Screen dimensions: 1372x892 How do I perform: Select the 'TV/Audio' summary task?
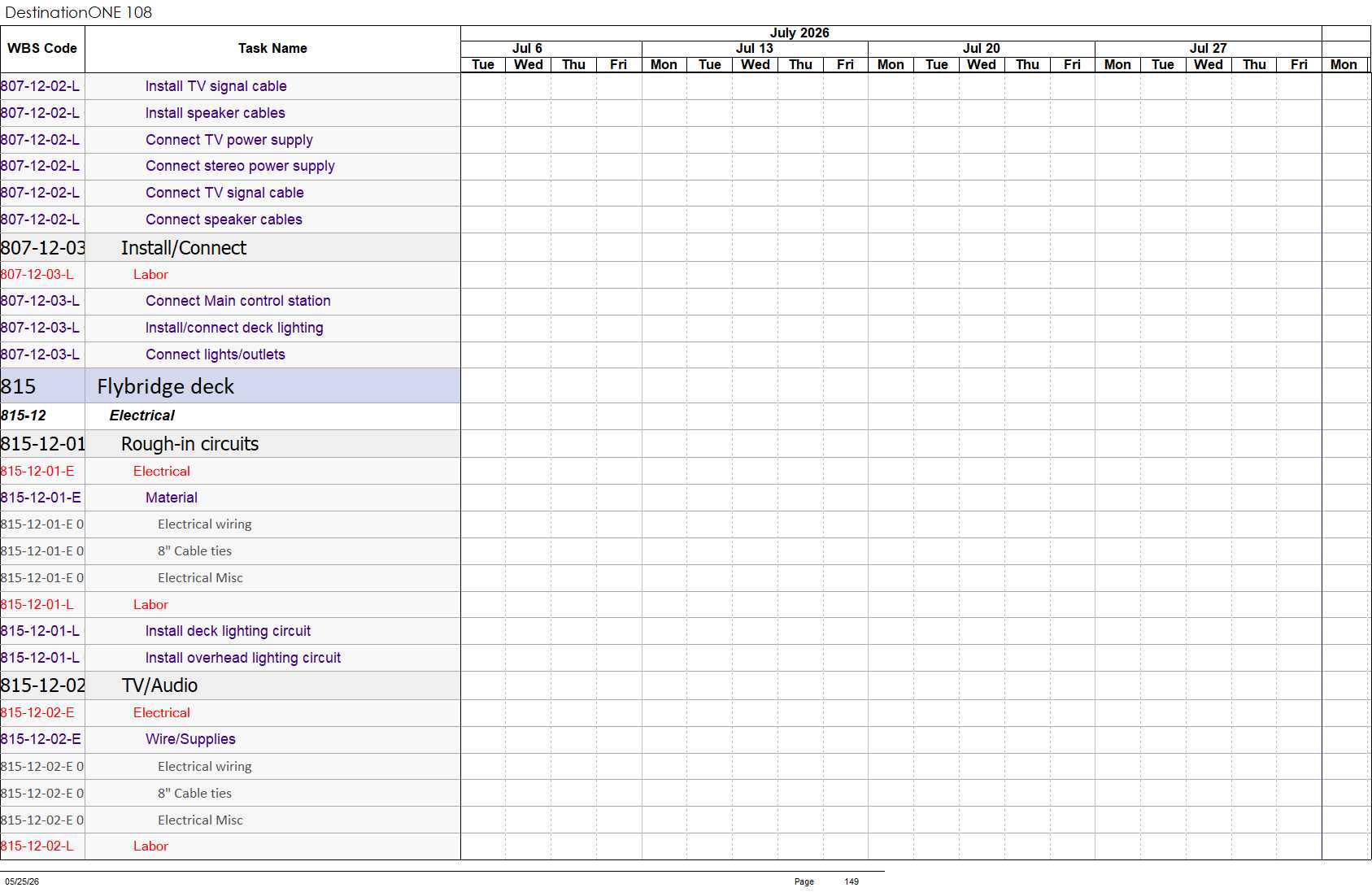[159, 685]
